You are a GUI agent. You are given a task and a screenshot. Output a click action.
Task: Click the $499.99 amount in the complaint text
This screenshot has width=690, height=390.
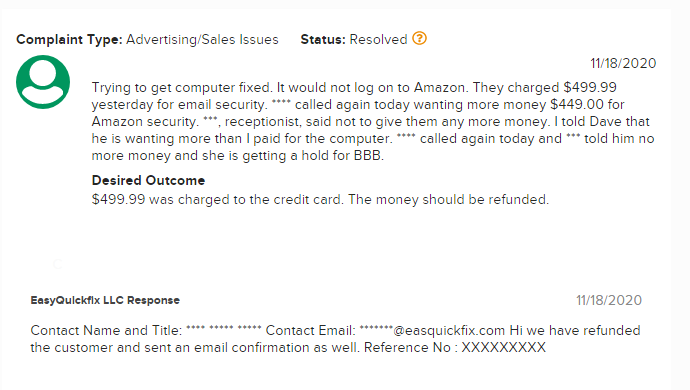point(590,87)
